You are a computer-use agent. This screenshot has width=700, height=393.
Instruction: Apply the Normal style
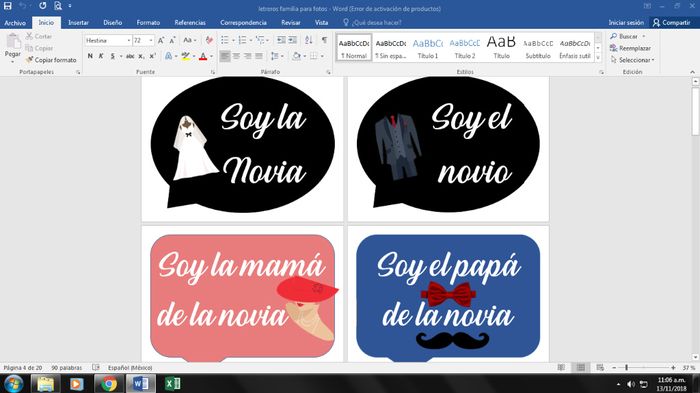354,48
